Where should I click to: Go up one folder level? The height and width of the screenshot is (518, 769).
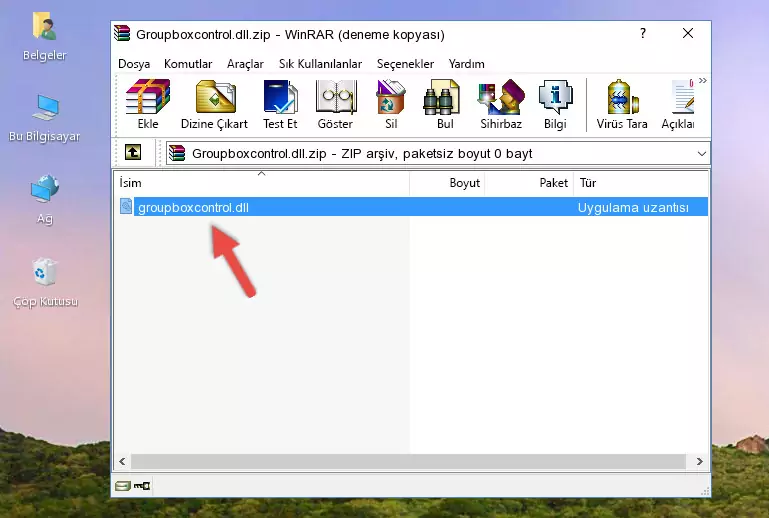click(133, 153)
